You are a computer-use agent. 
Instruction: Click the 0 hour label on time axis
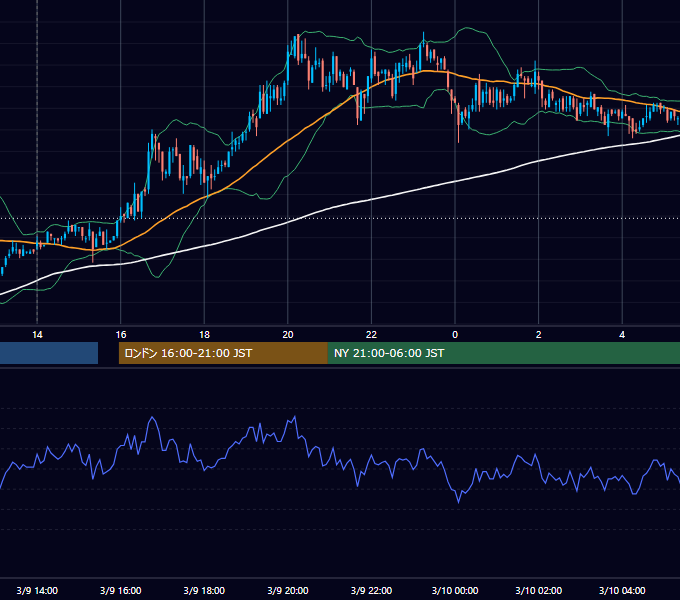[x=455, y=335]
